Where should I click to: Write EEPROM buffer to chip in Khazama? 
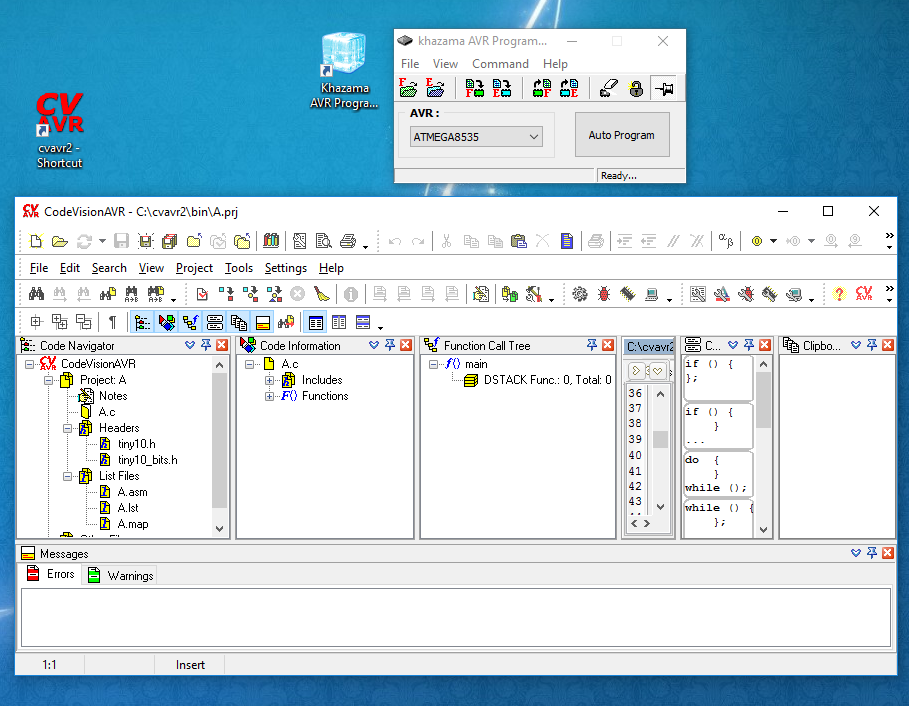point(501,88)
